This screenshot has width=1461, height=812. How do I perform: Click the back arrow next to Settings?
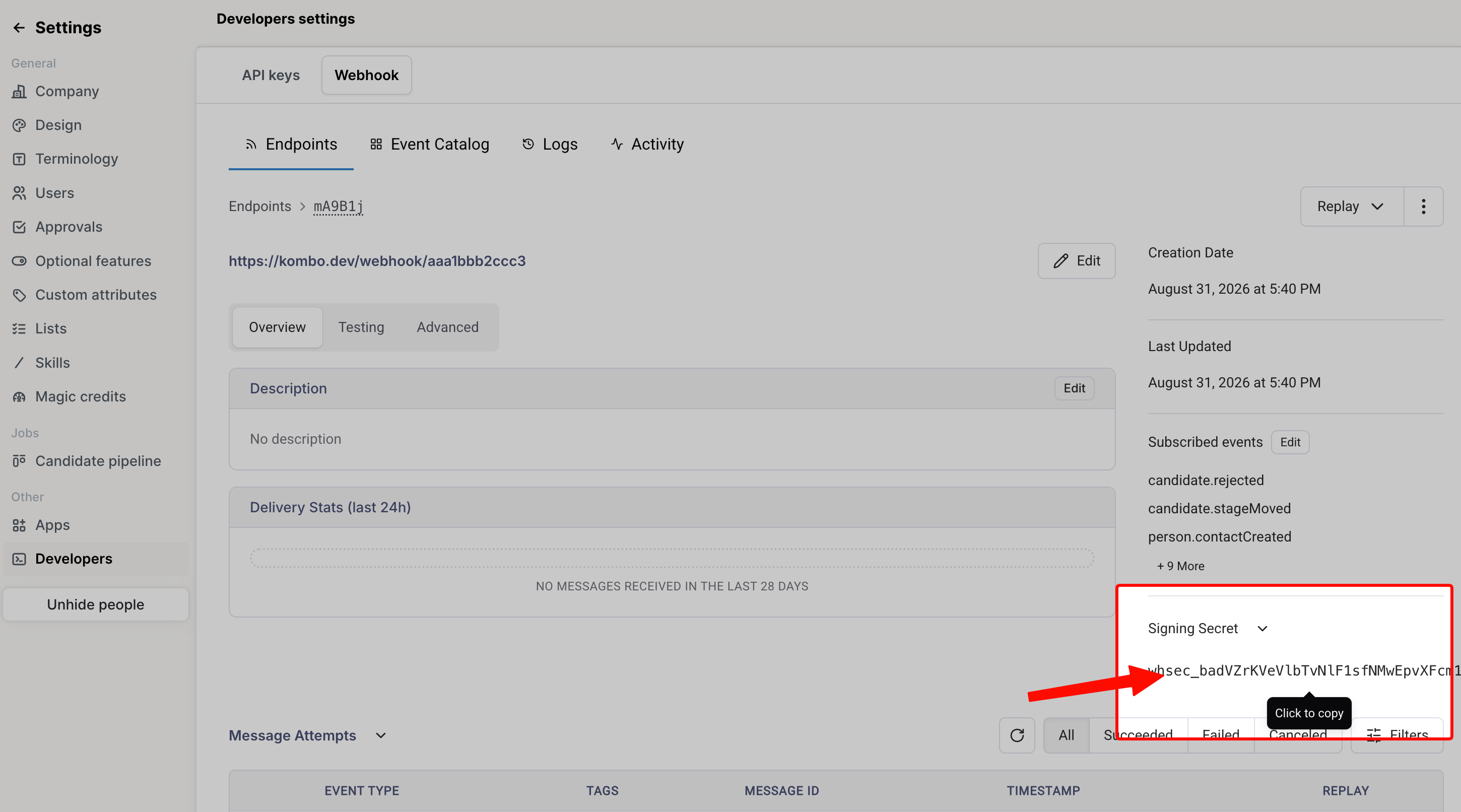tap(19, 27)
